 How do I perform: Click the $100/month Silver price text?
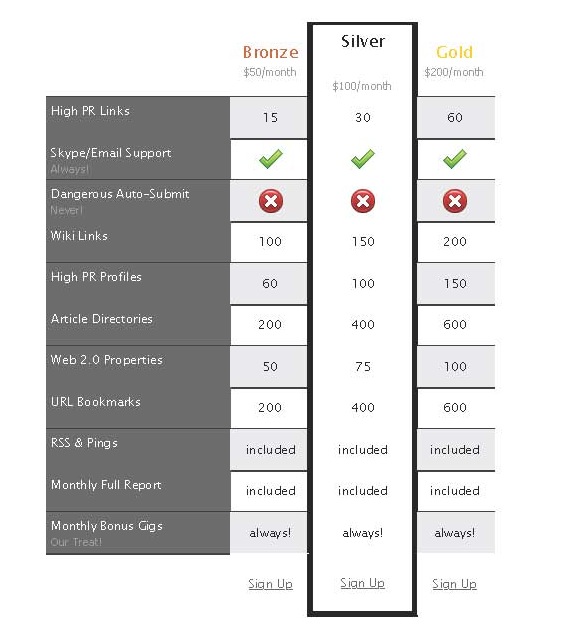pyautogui.click(x=362, y=86)
